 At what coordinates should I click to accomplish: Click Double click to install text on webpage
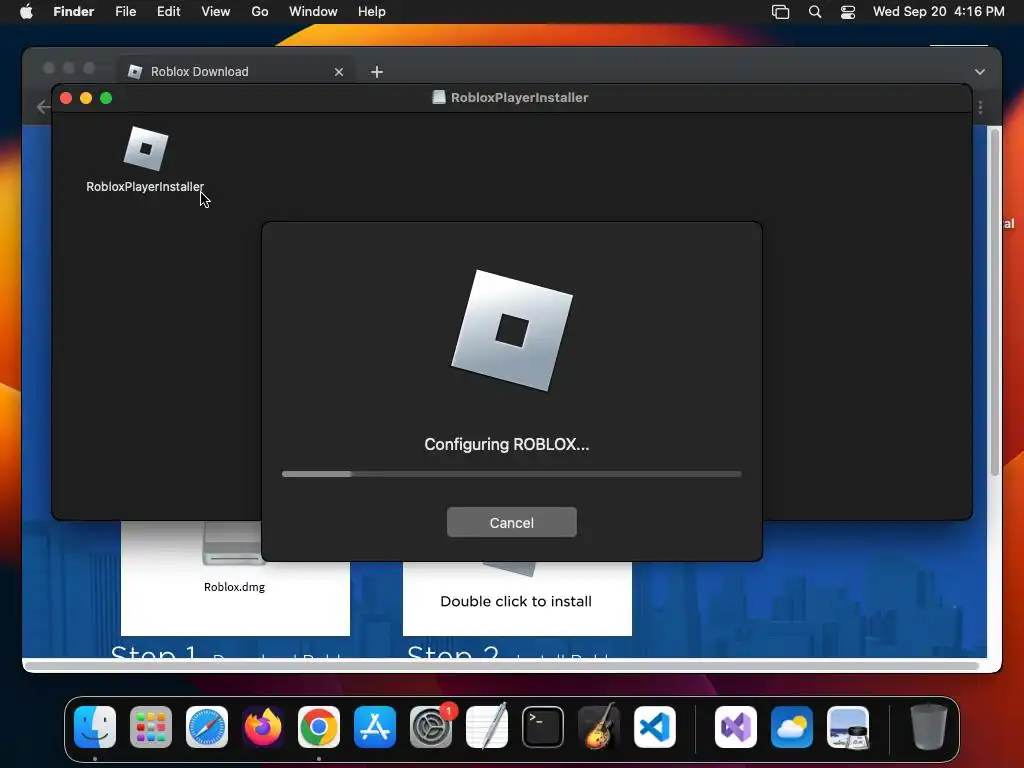coord(516,601)
